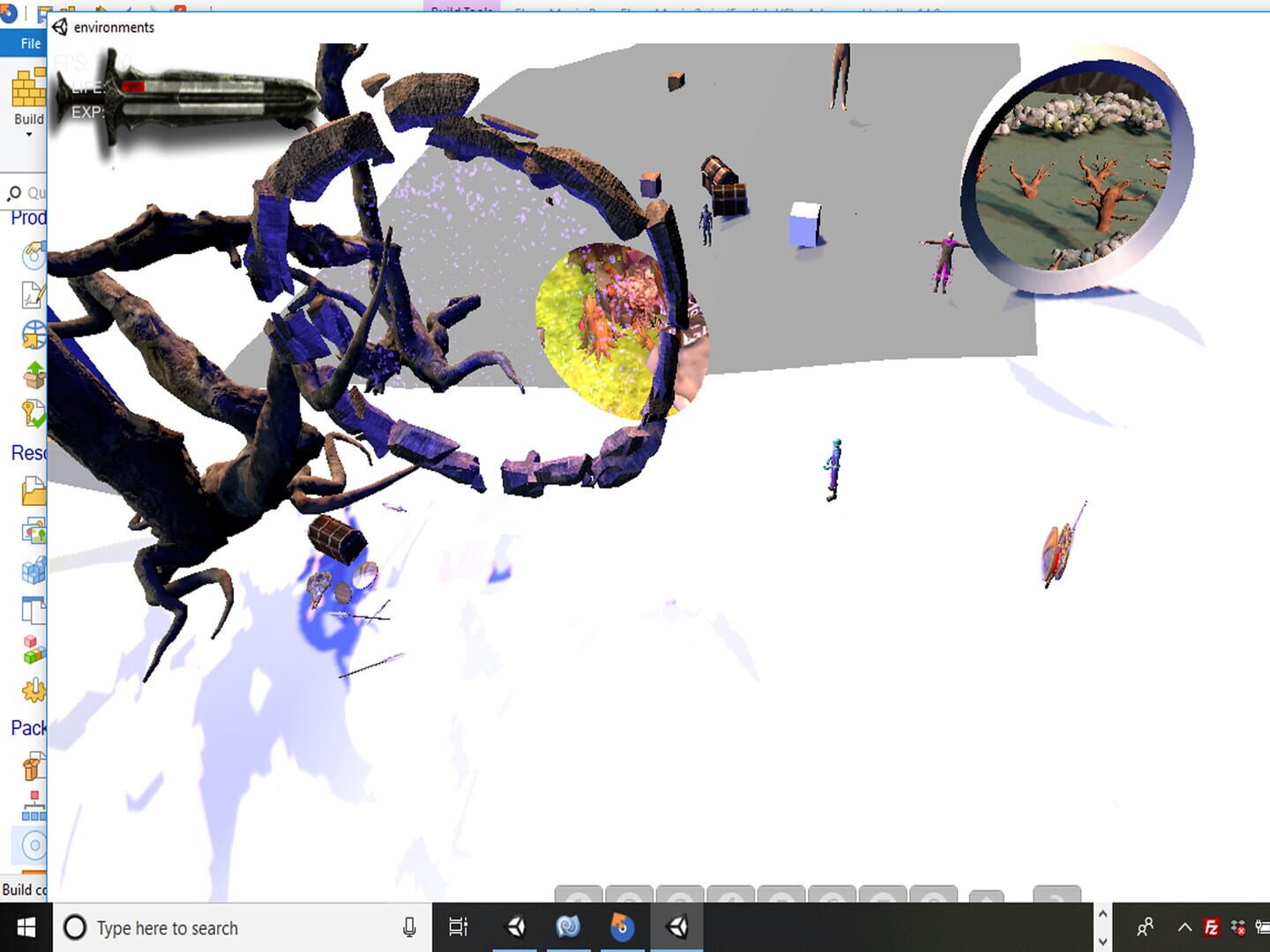Click the red LIFE bar on sword HUD
1270x952 pixels.
[x=134, y=86]
